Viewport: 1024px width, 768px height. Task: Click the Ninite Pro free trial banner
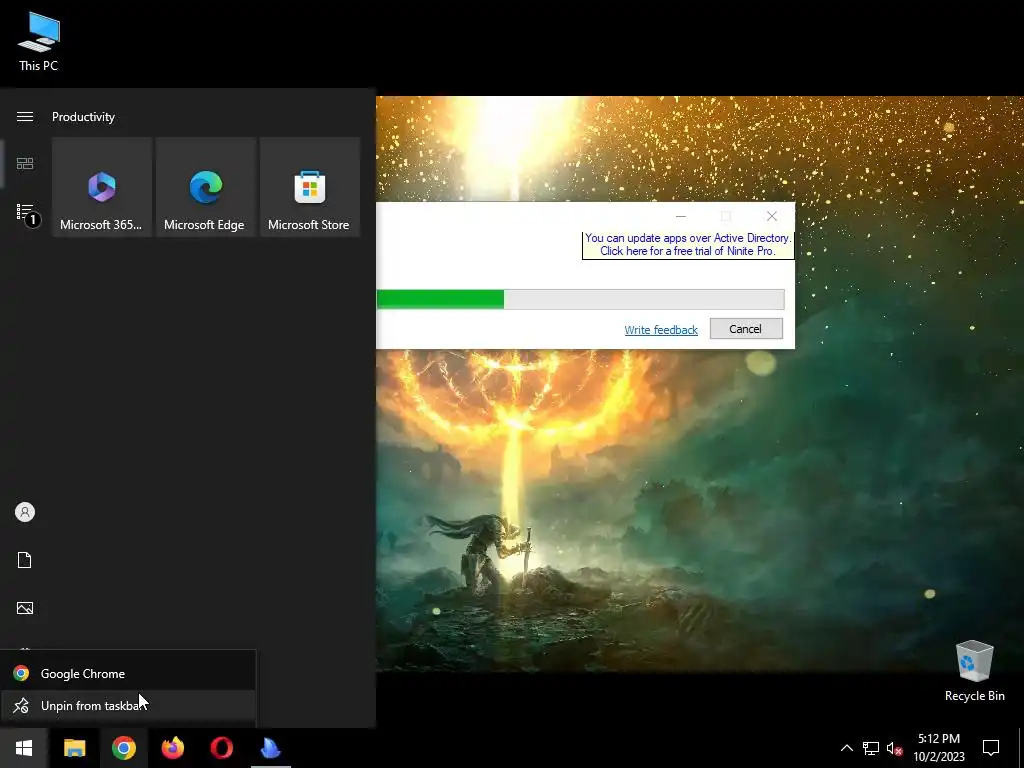click(x=688, y=245)
